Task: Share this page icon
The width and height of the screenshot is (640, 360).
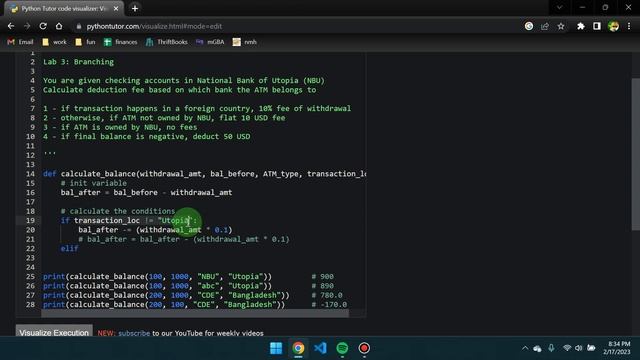Action: pyautogui.click(x=544, y=26)
